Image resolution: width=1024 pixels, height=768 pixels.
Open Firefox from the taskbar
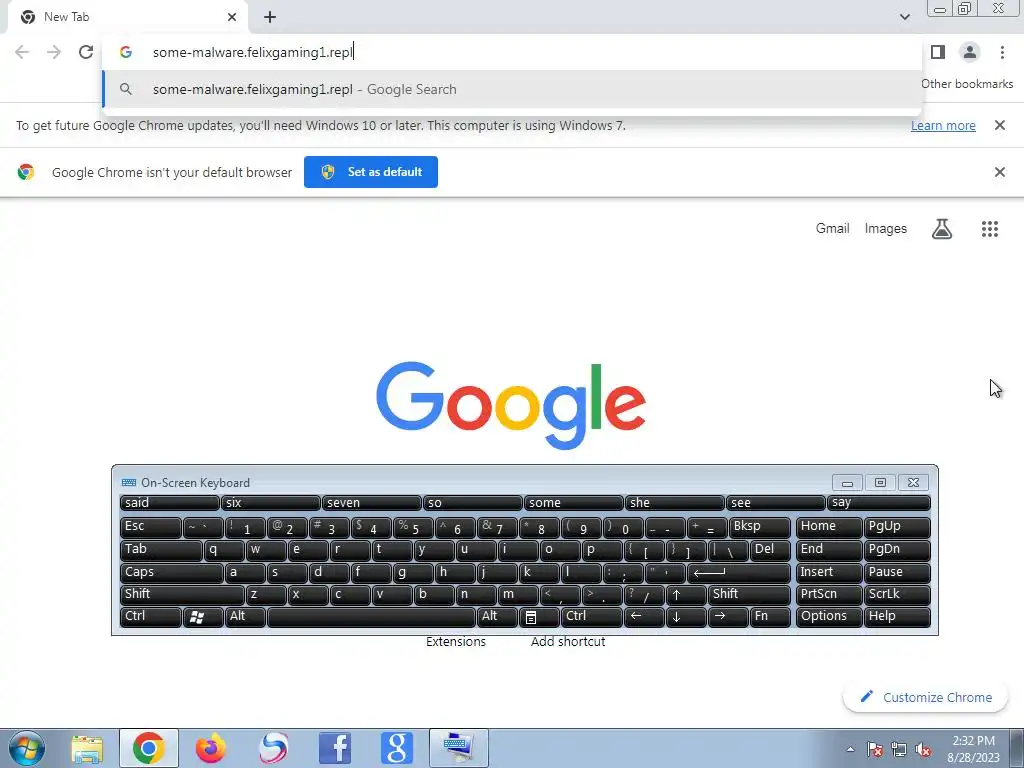pos(210,748)
